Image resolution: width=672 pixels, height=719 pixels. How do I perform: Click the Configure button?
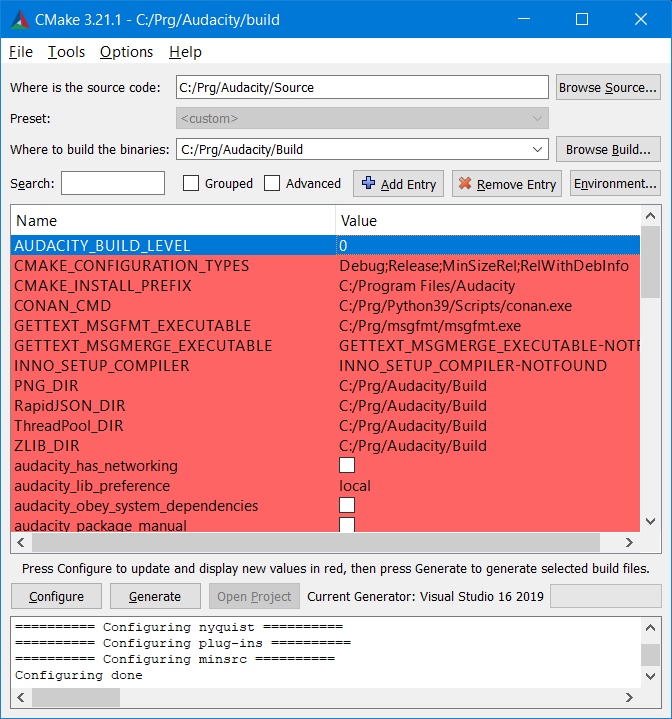point(56,596)
